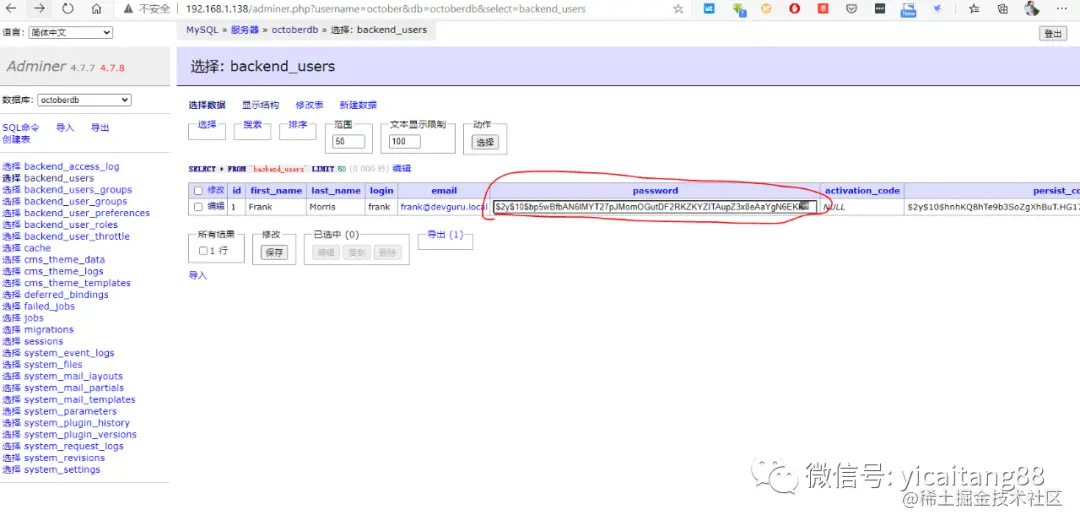Switch to the 修改表 tab

[309, 105]
